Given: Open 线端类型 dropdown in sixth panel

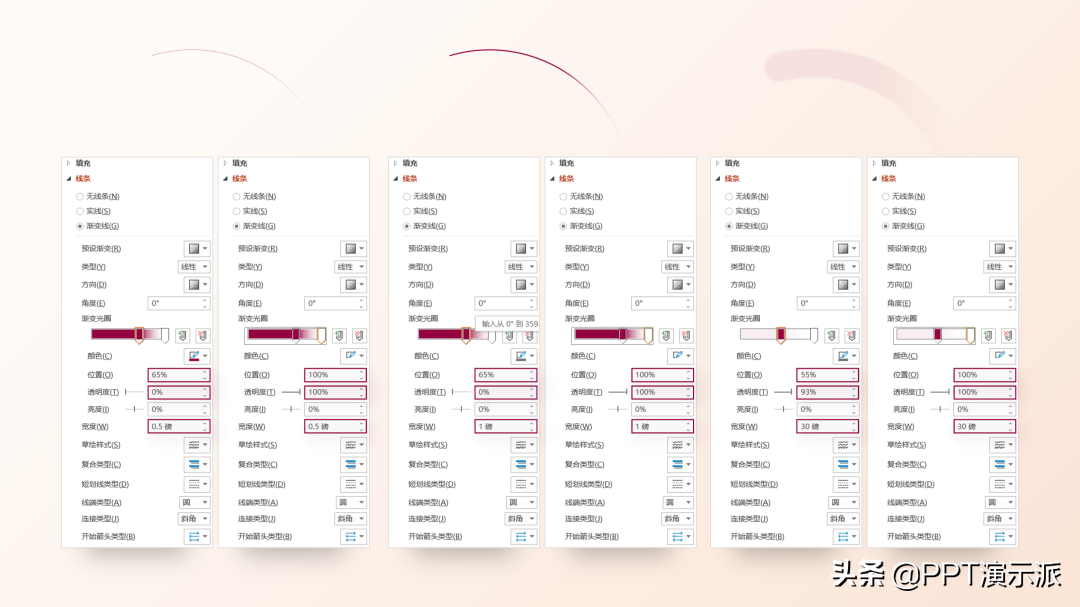Looking at the screenshot, I should [x=1000, y=502].
